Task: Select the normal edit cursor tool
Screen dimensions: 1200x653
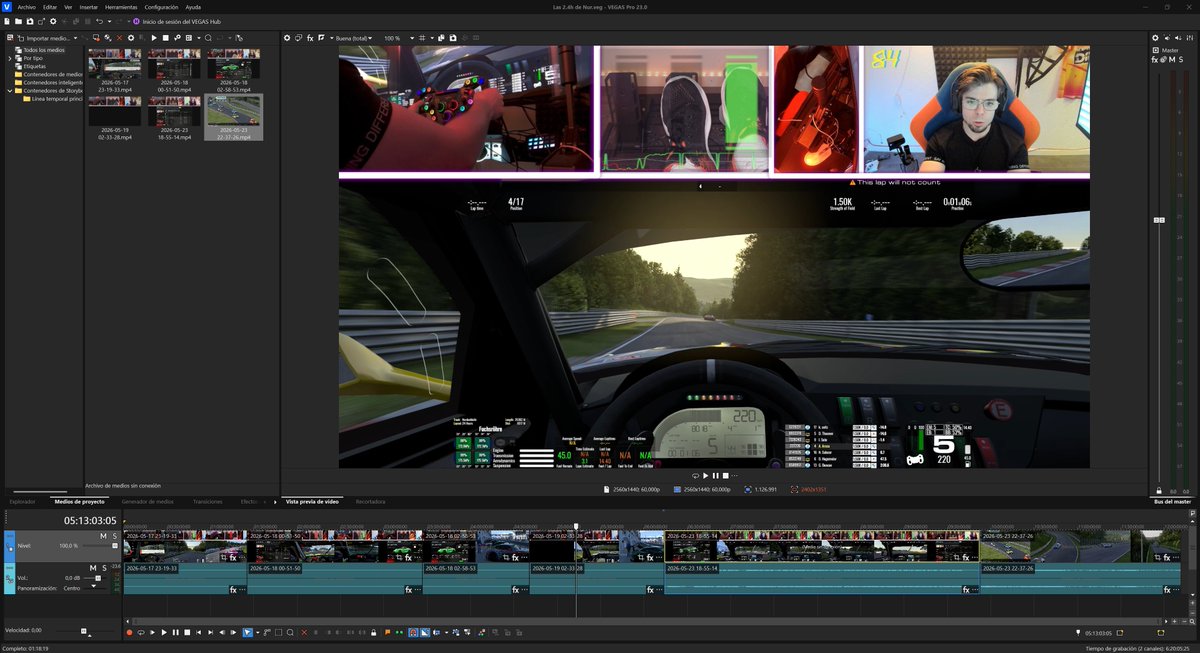Action: tap(247, 633)
